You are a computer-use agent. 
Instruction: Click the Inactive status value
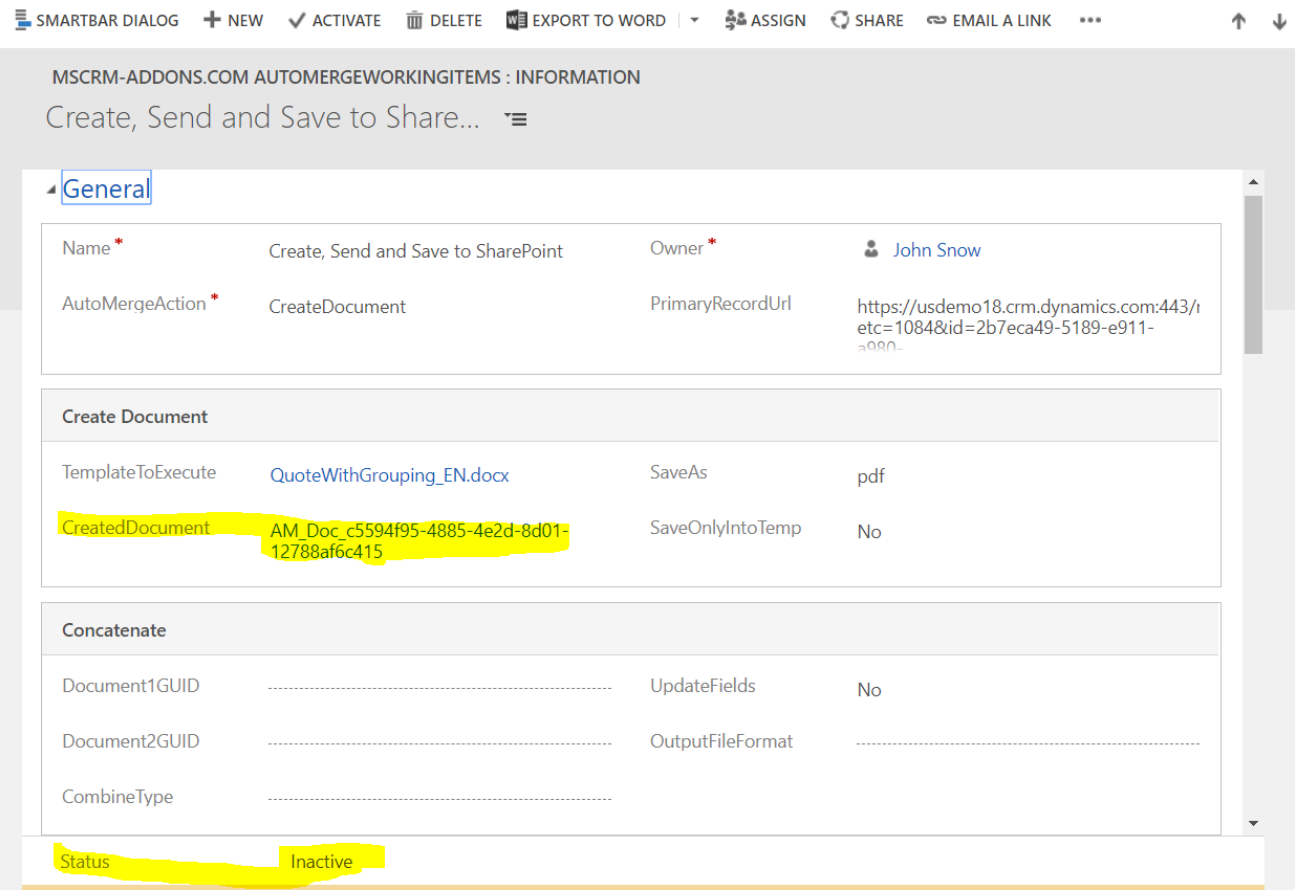pos(321,861)
